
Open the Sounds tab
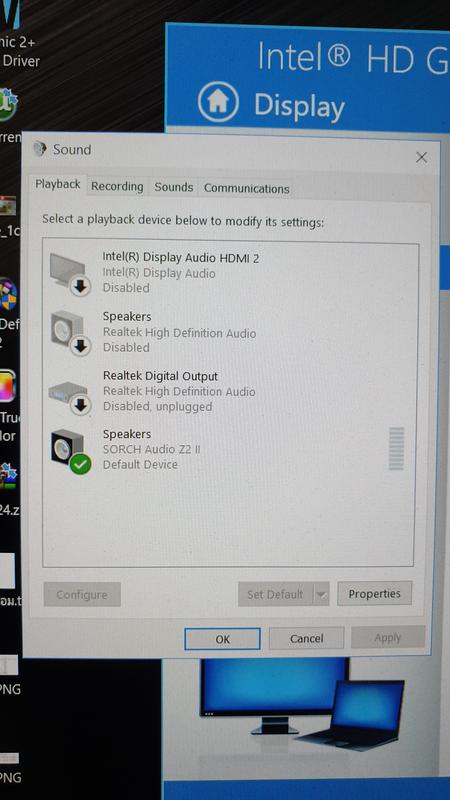(173, 187)
